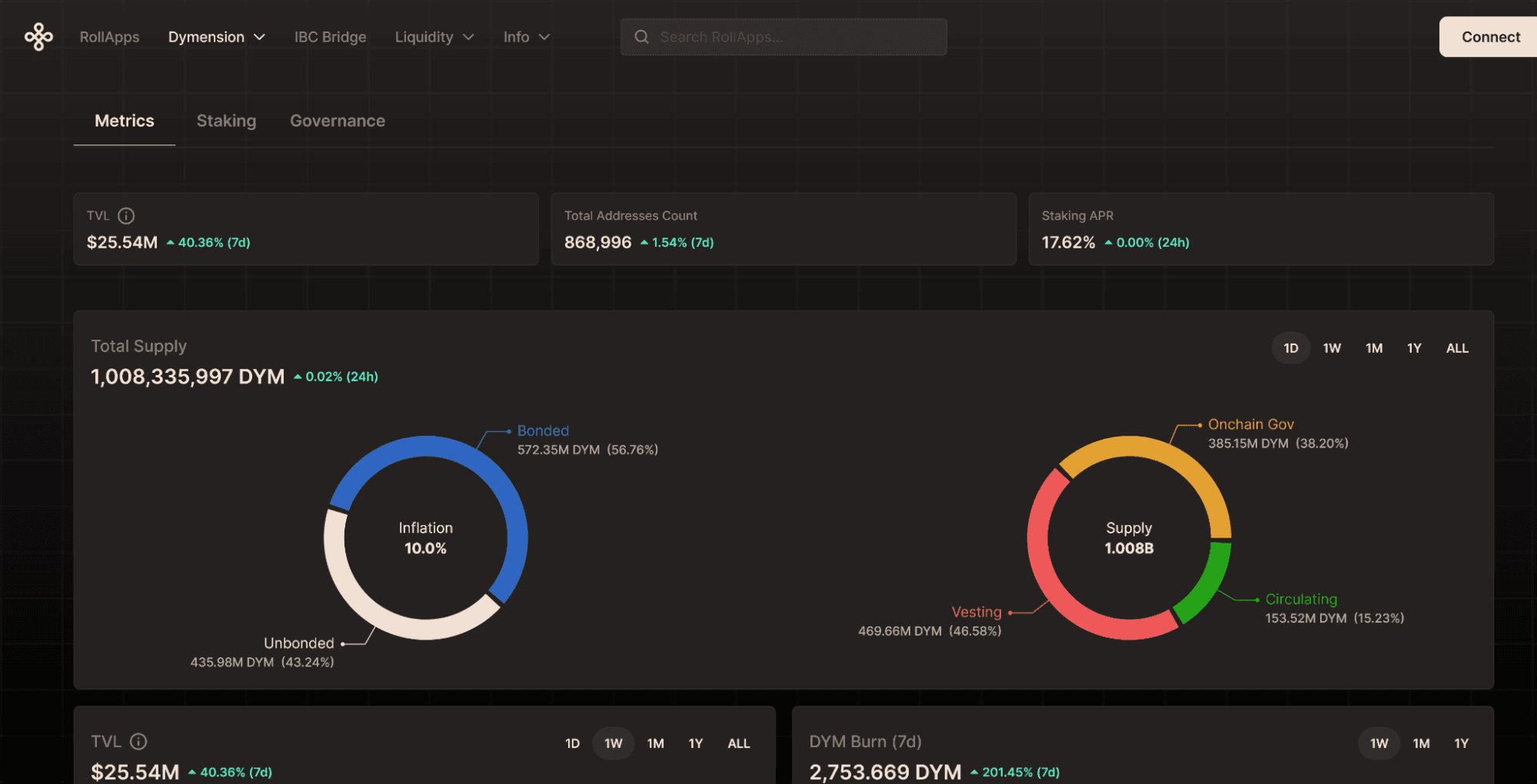Click the Staking APR 17.62% value

[1068, 243]
